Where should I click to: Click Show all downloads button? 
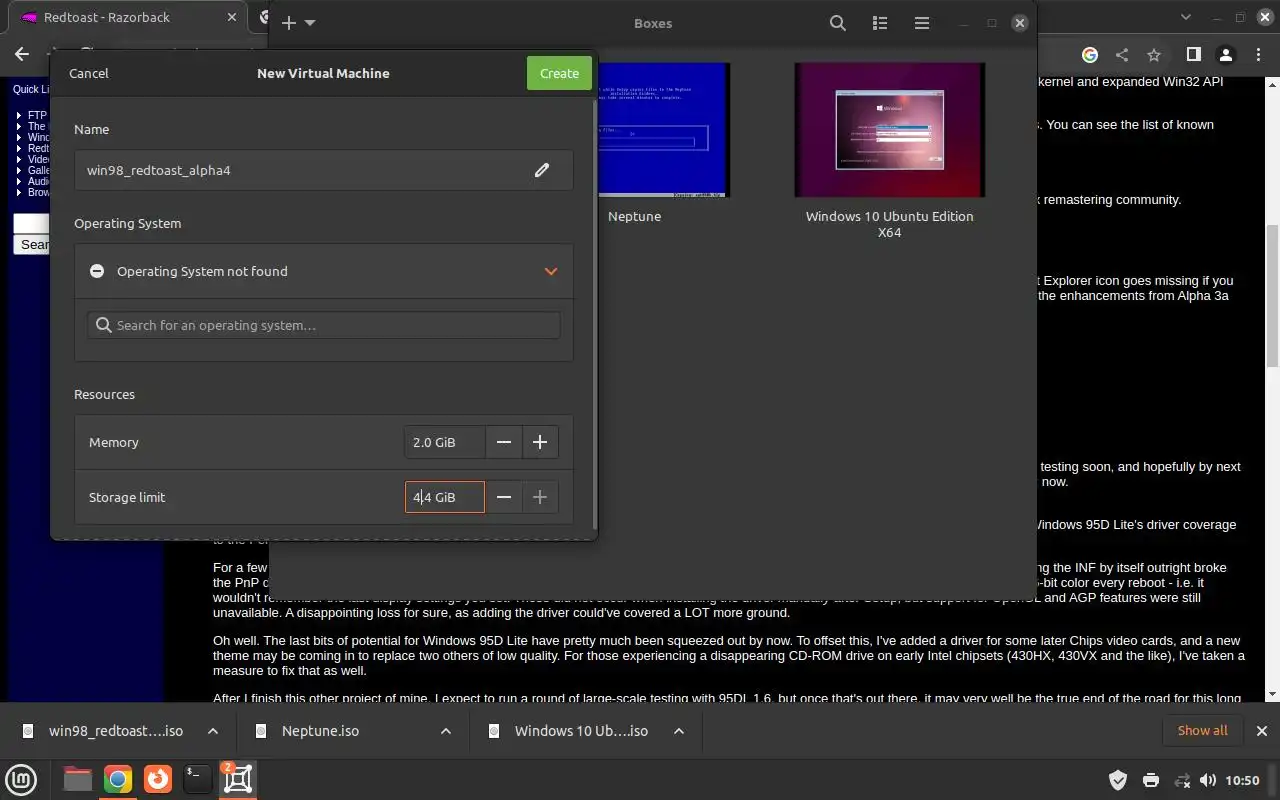click(x=1202, y=730)
